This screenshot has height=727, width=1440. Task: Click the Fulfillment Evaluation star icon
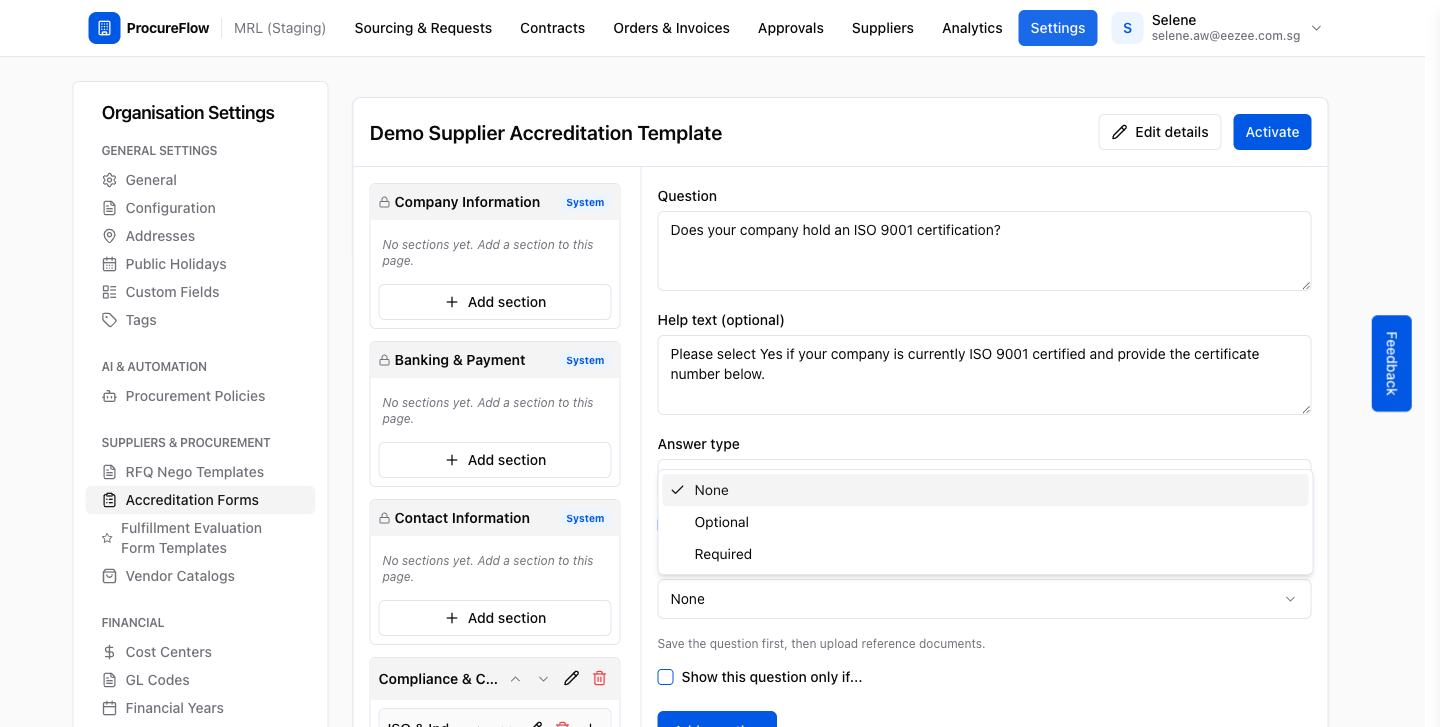pyautogui.click(x=107, y=538)
